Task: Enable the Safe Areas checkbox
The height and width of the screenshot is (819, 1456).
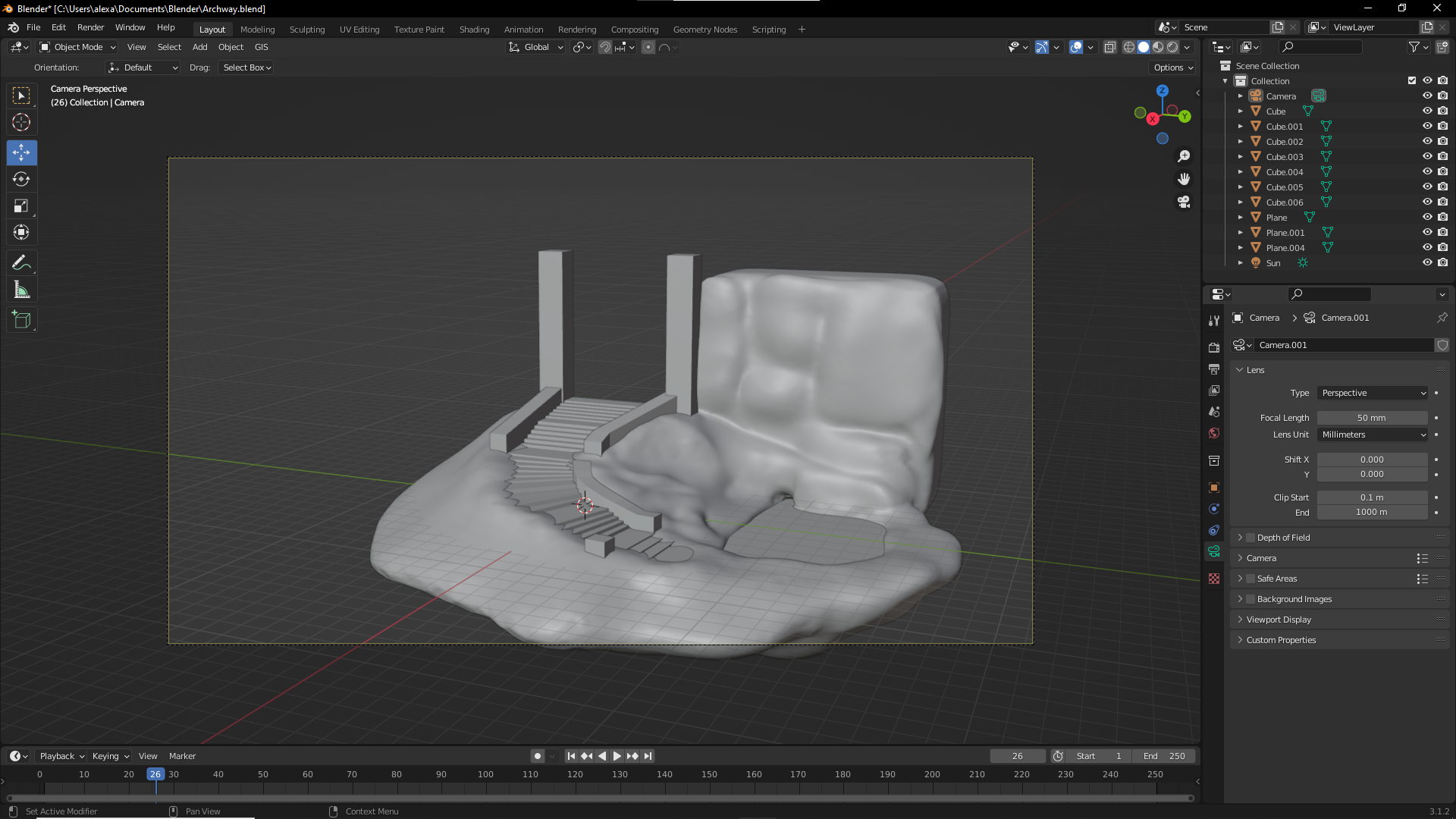Action: [1250, 579]
